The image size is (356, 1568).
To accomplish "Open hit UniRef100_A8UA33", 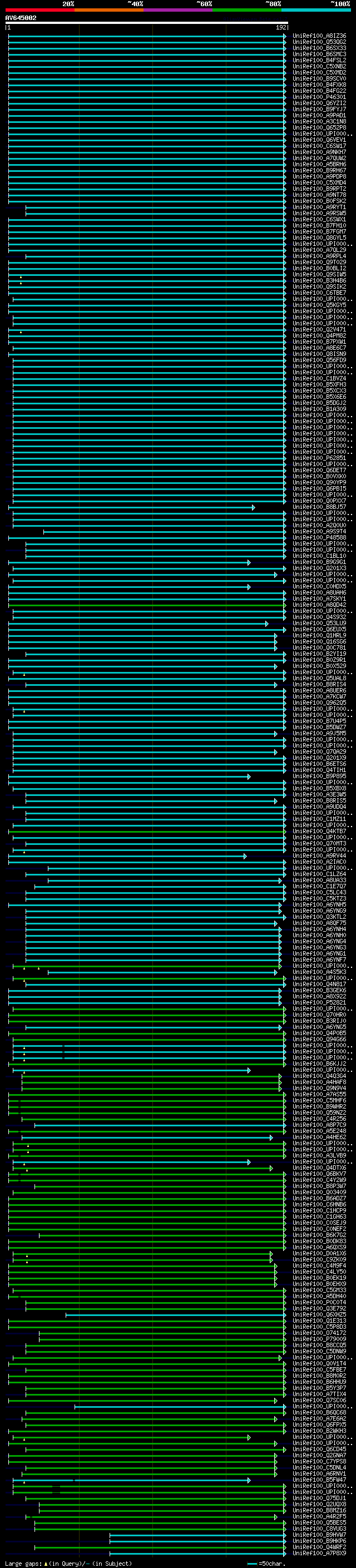I will click(319, 880).
